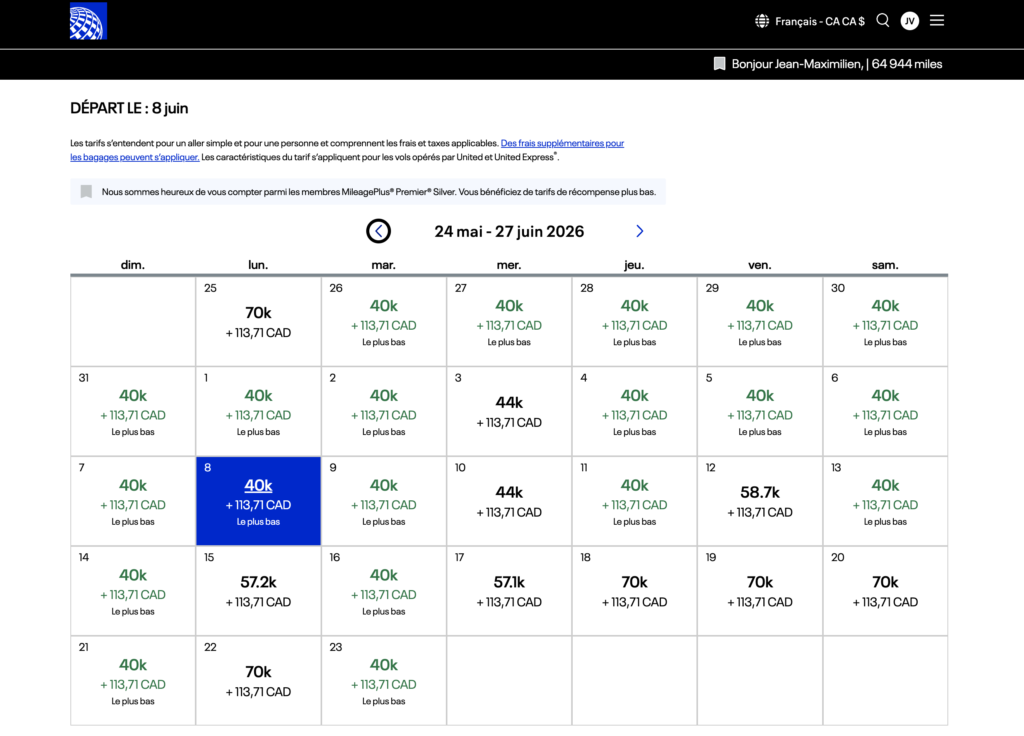The width and height of the screenshot is (1024, 736).
Task: Select May 26 fare 40k
Action: click(383, 321)
